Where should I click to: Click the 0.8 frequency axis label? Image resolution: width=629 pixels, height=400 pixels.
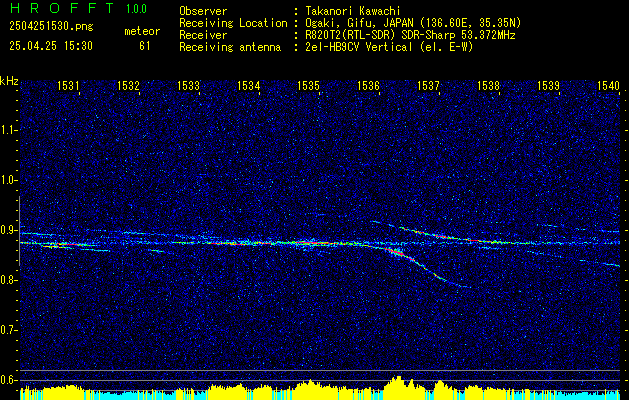coord(7,280)
